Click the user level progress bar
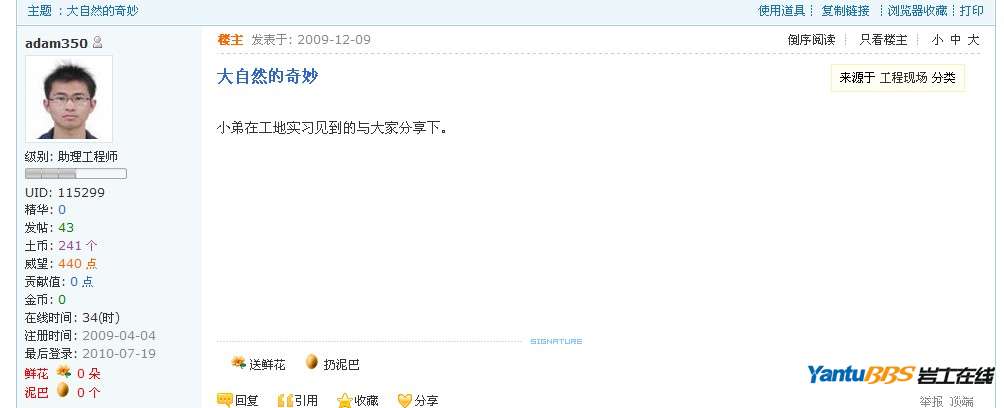Image resolution: width=1004 pixels, height=408 pixels. 76,174
